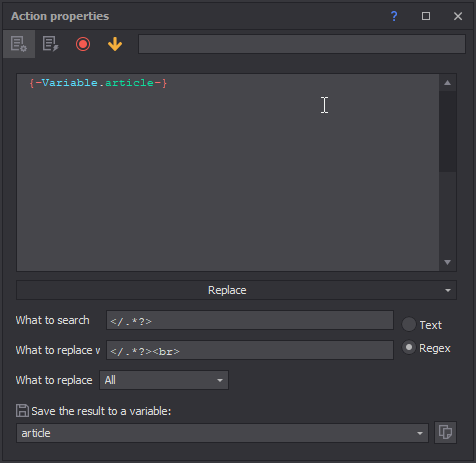Screen dimensions: 476x463
Task: Maximize the Action properties window
Action: [x=426, y=16]
